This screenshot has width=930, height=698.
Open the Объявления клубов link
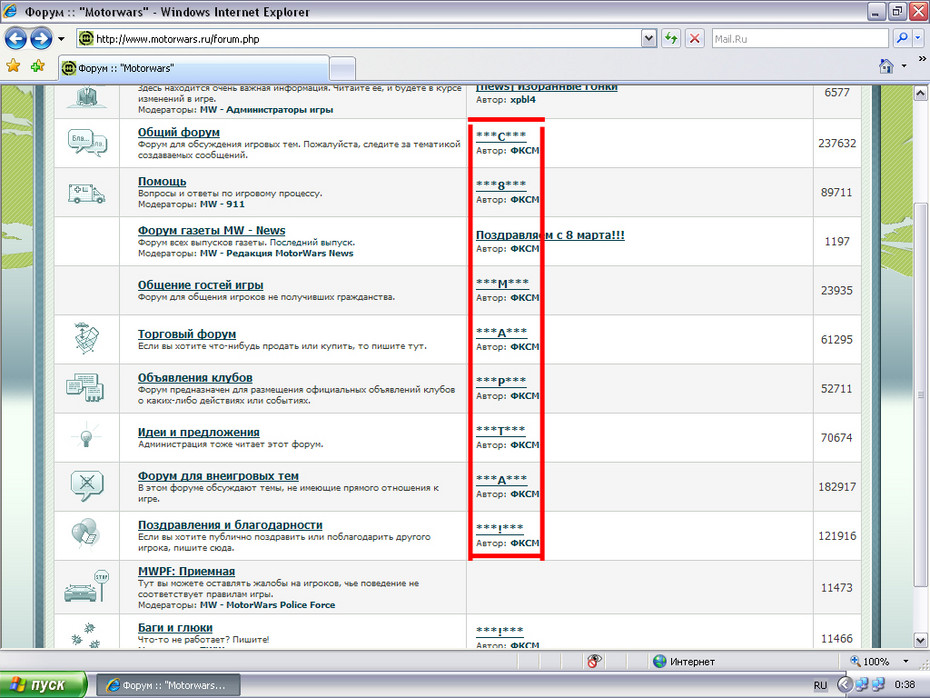point(195,378)
